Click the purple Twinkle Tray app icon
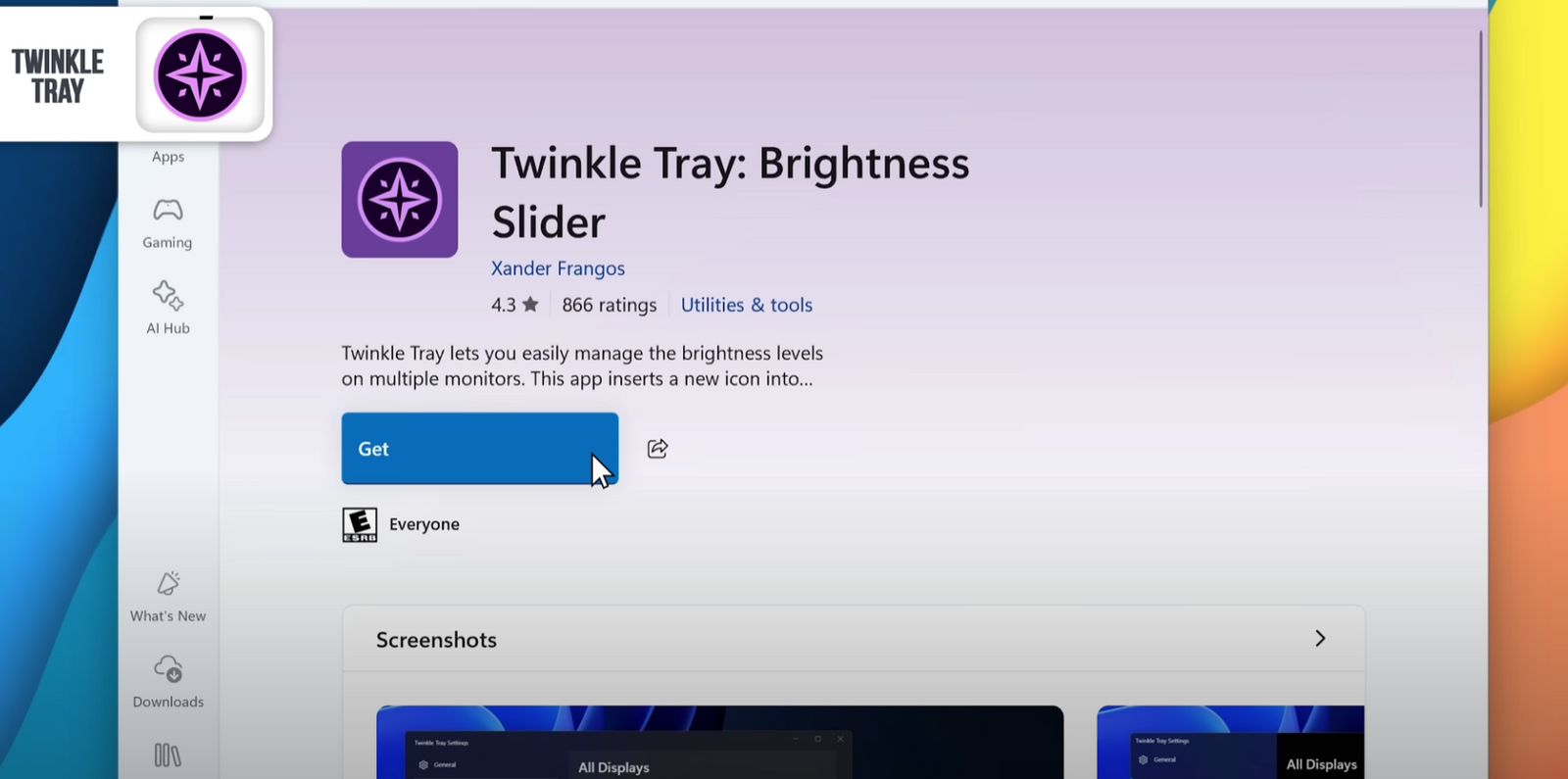The image size is (1568, 779). [399, 200]
